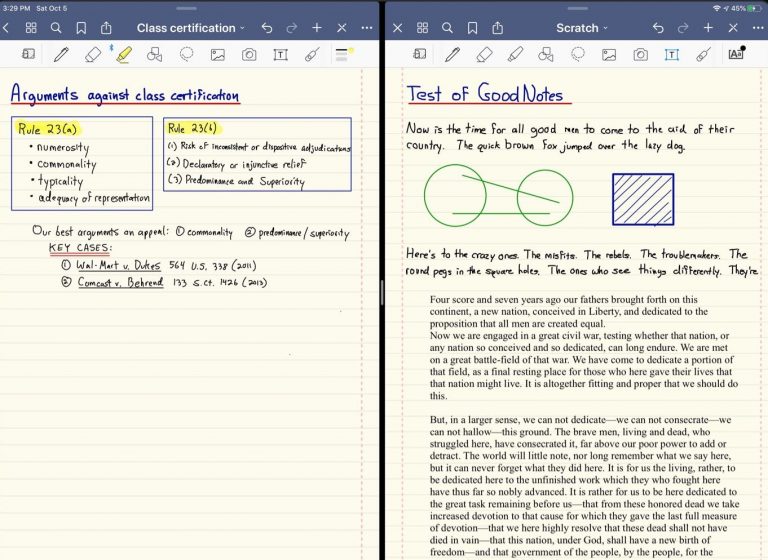
Task: Tap the left green circle drawing
Action: 455,195
